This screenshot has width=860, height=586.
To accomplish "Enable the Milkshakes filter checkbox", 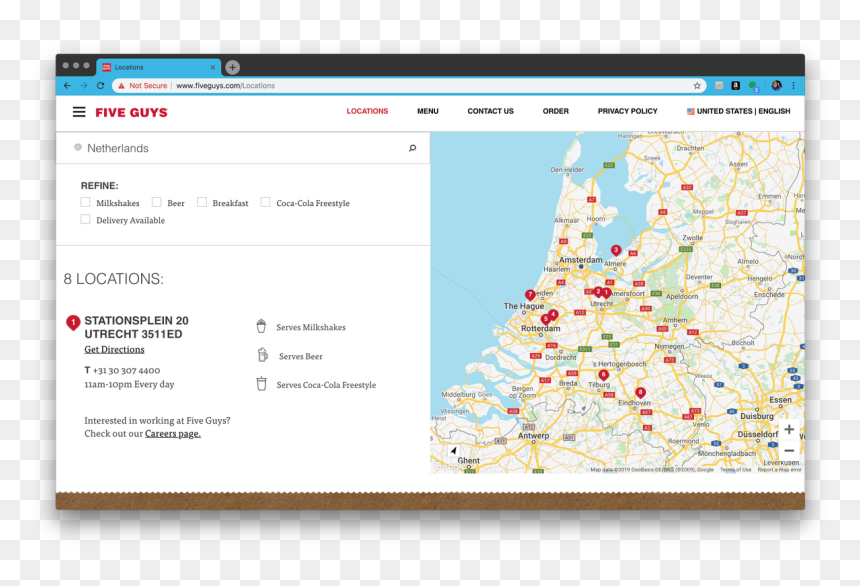I will [x=85, y=202].
